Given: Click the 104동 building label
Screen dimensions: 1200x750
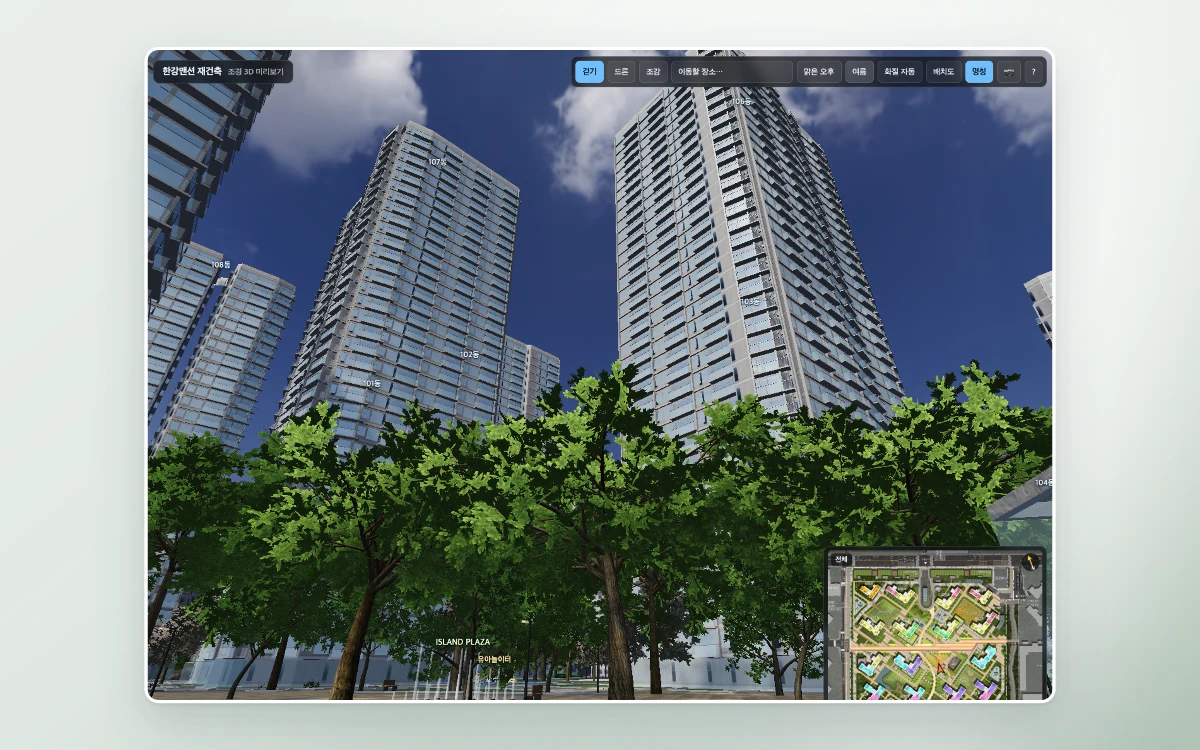Looking at the screenshot, I should (1043, 482).
